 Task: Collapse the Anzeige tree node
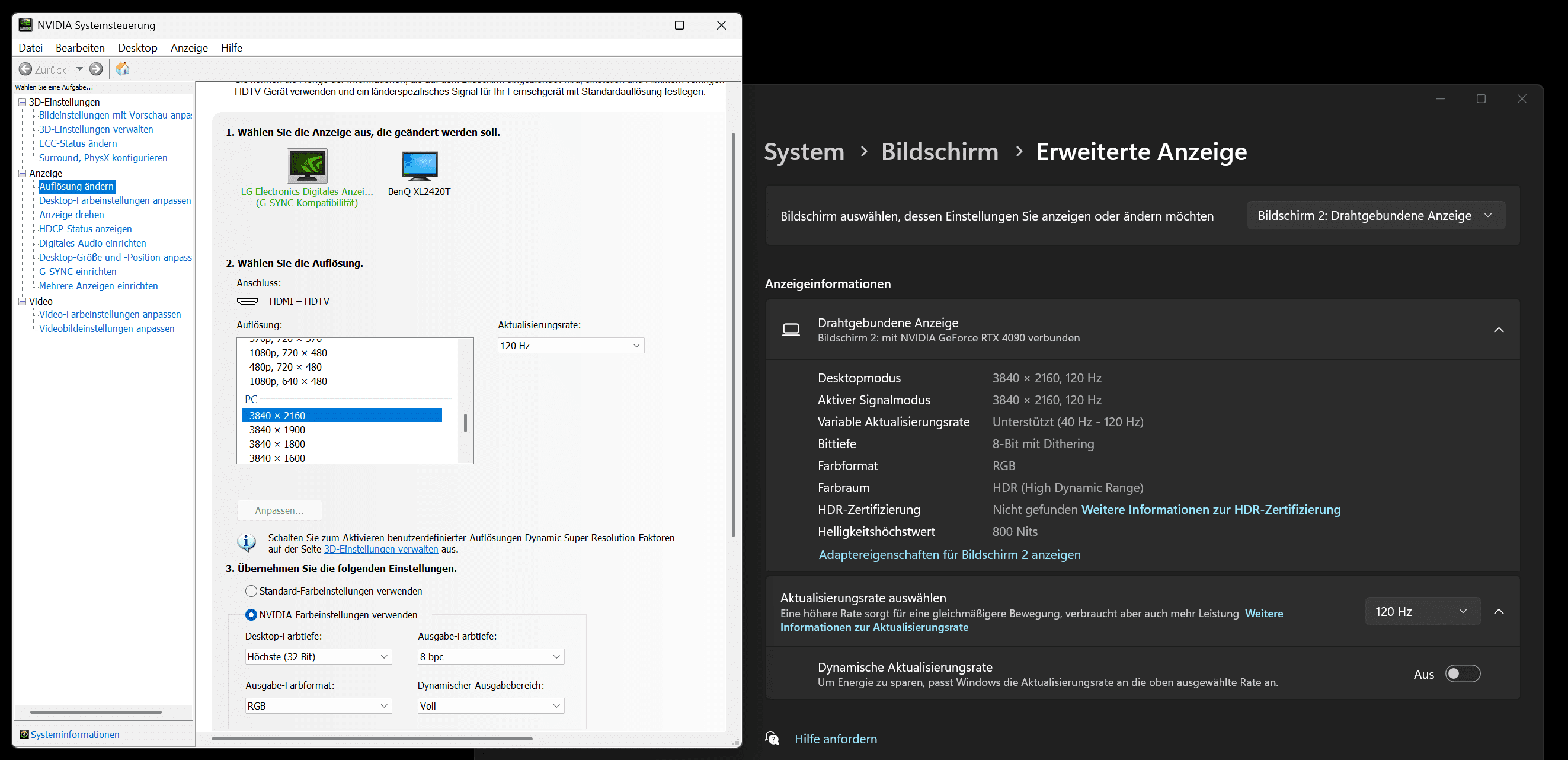point(23,173)
